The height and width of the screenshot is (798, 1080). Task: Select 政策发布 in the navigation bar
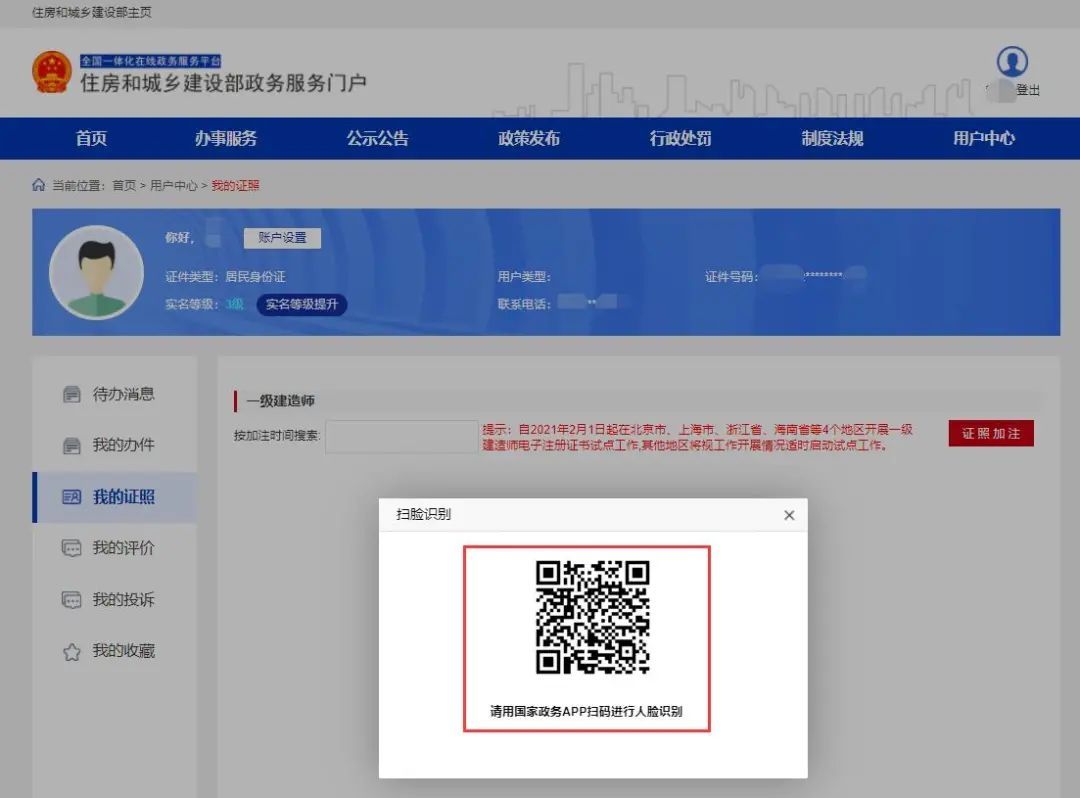click(529, 139)
